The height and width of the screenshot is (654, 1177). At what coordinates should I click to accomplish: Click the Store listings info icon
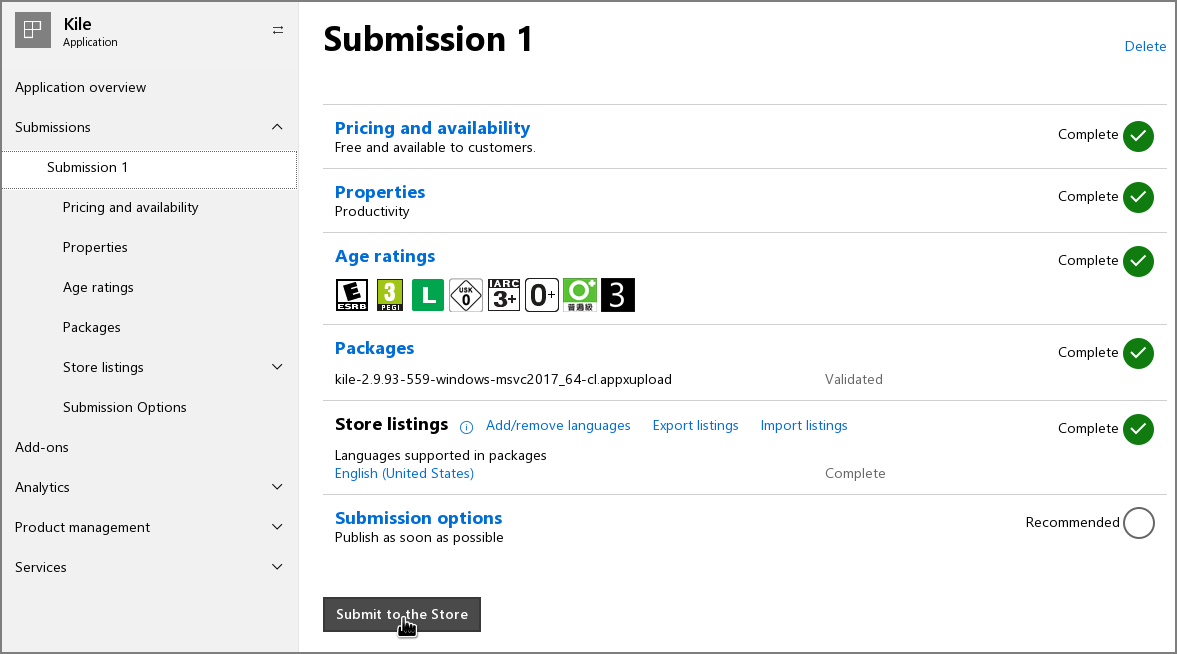(466, 427)
